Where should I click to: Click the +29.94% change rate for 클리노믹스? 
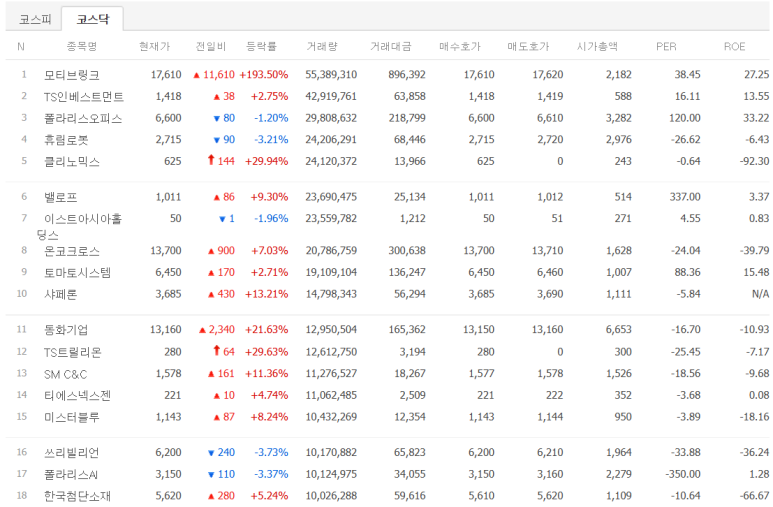click(x=267, y=162)
